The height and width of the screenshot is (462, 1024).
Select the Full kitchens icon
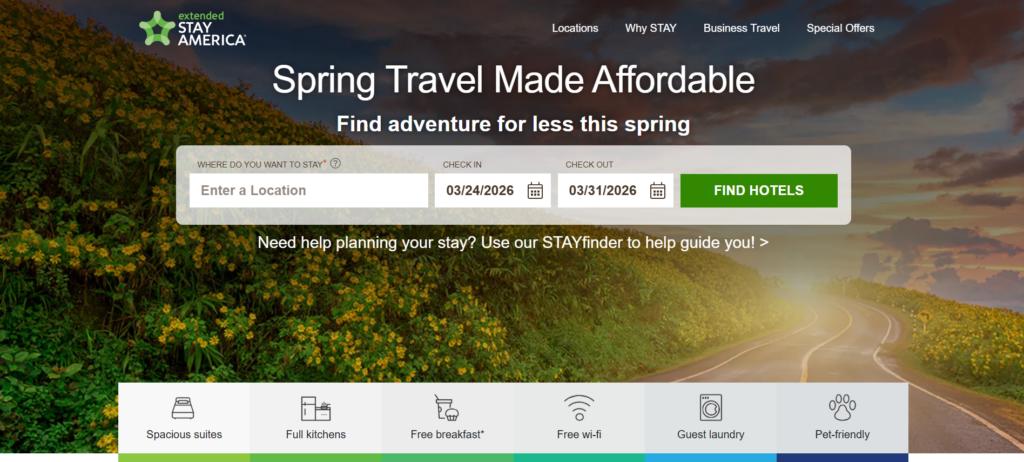315,408
